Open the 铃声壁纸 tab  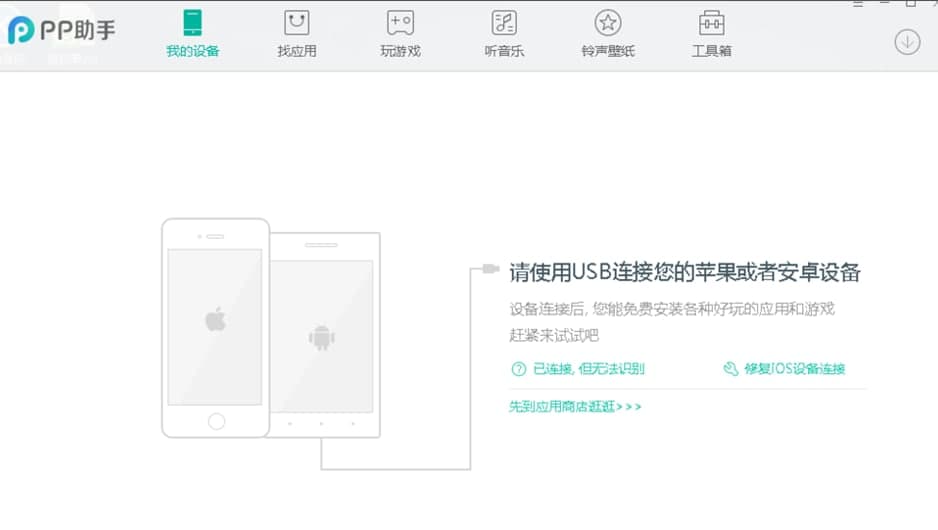(x=608, y=34)
